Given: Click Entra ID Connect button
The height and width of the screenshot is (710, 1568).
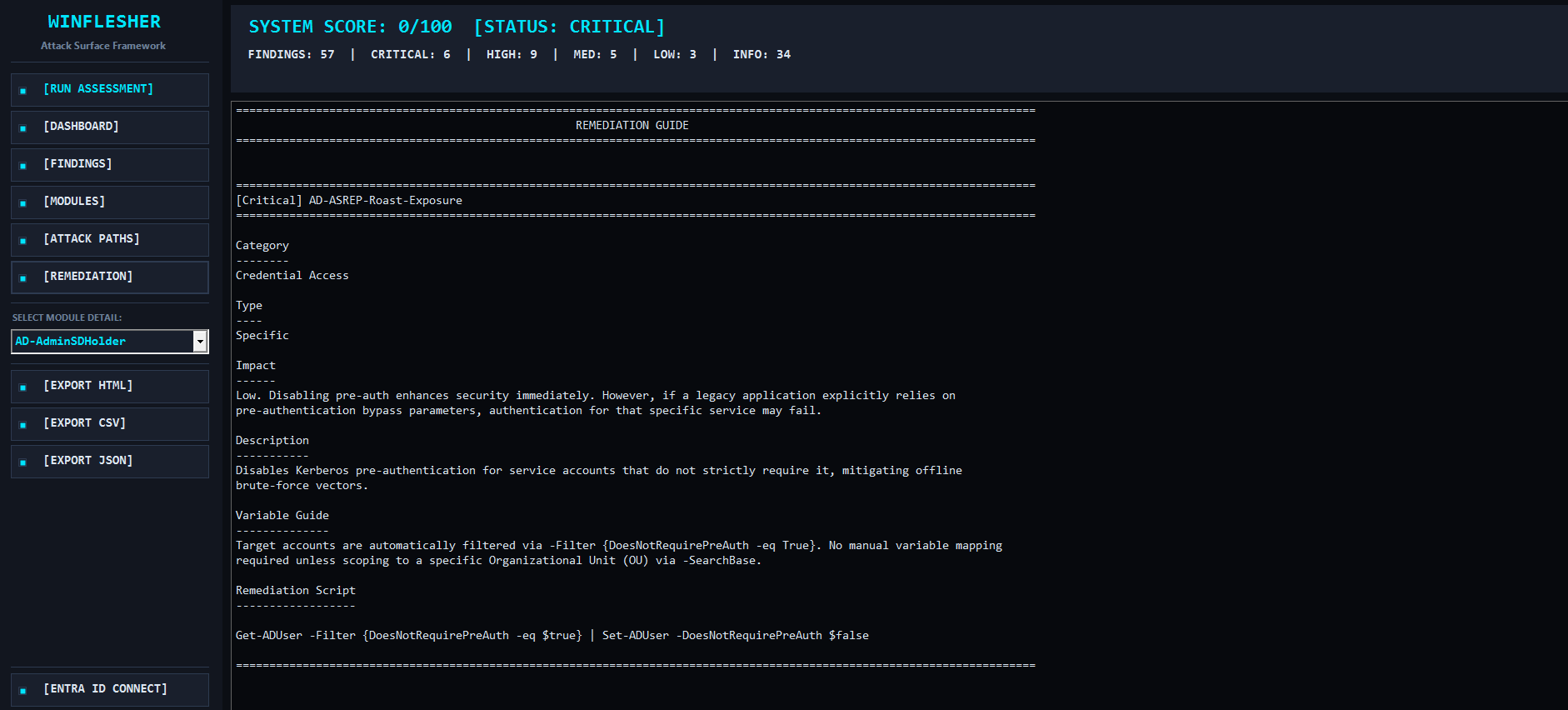Looking at the screenshot, I should pyautogui.click(x=110, y=689).
